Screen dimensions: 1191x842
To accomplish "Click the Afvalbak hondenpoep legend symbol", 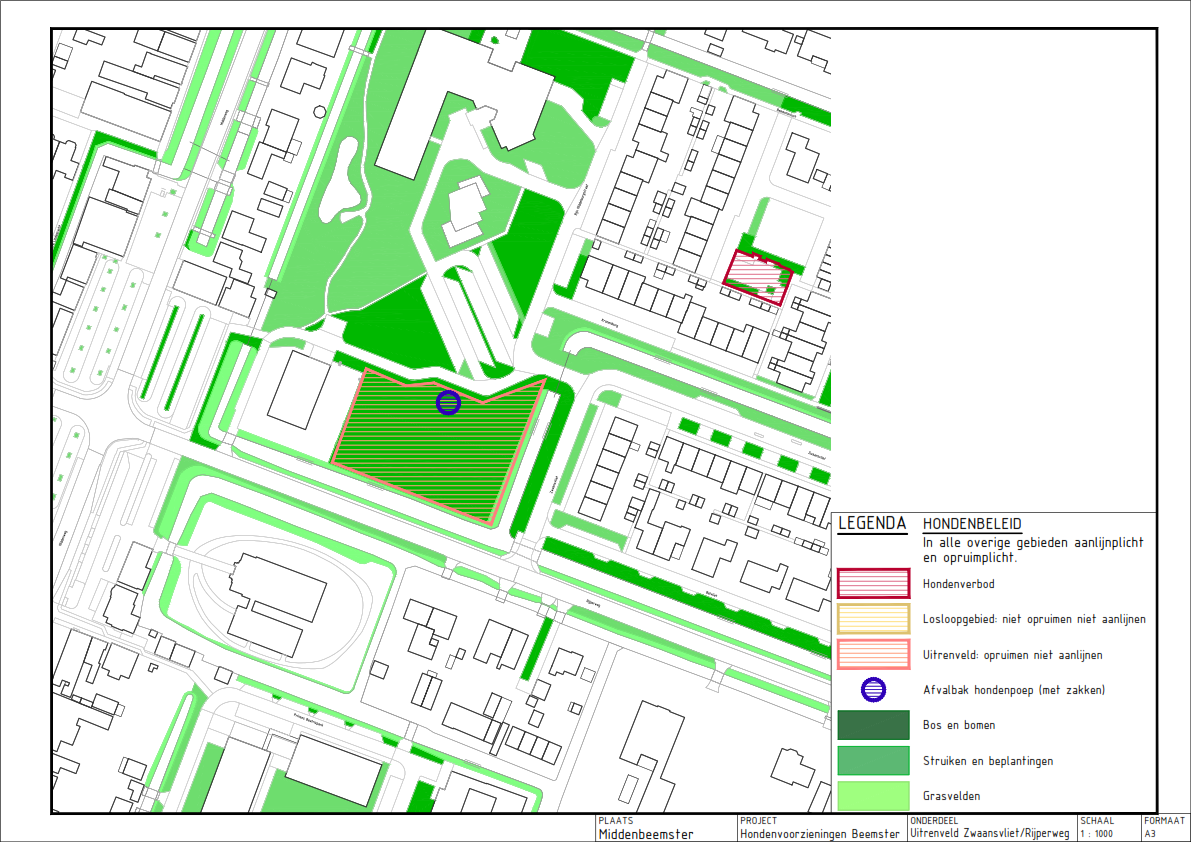I will (x=873, y=689).
